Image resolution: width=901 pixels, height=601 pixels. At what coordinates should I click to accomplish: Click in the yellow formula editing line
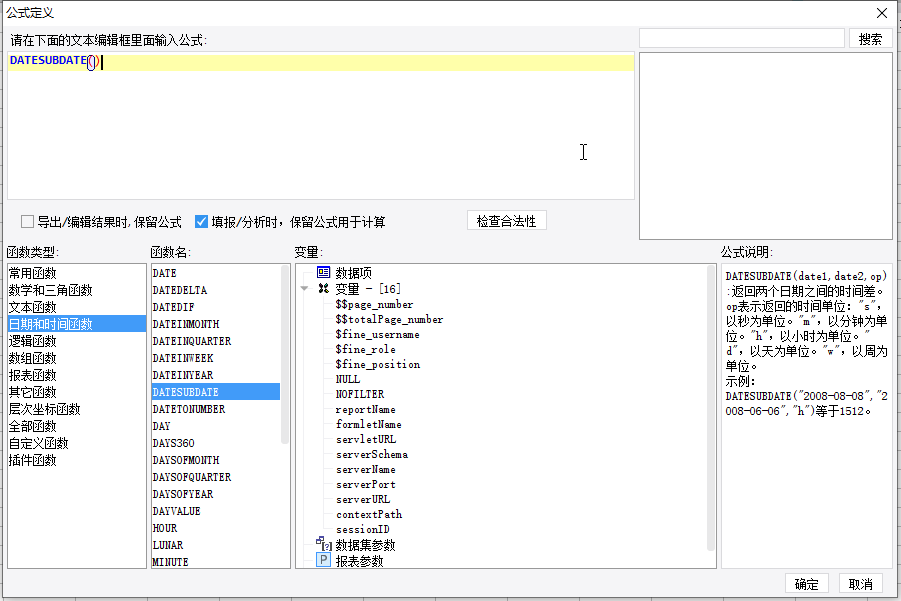[x=321, y=61]
